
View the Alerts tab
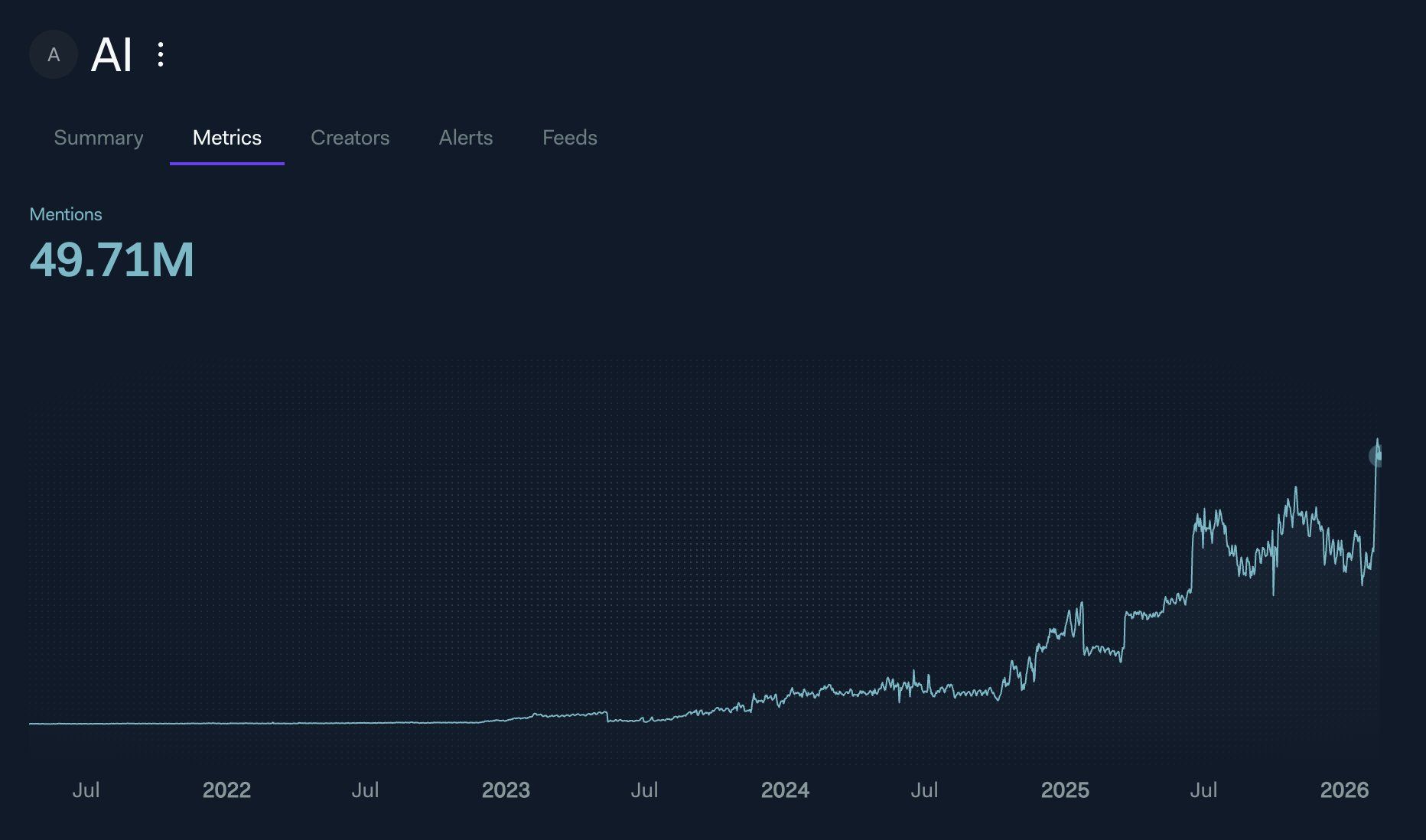[465, 138]
